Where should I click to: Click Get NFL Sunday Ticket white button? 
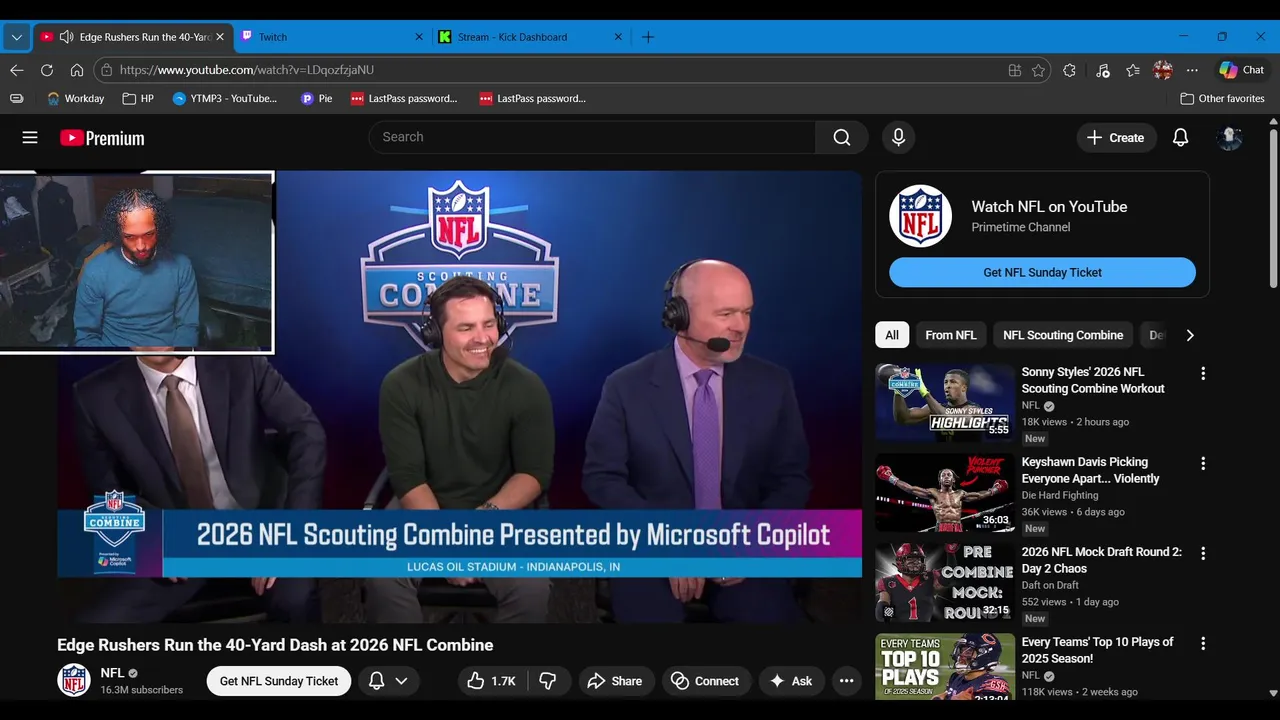coord(279,681)
